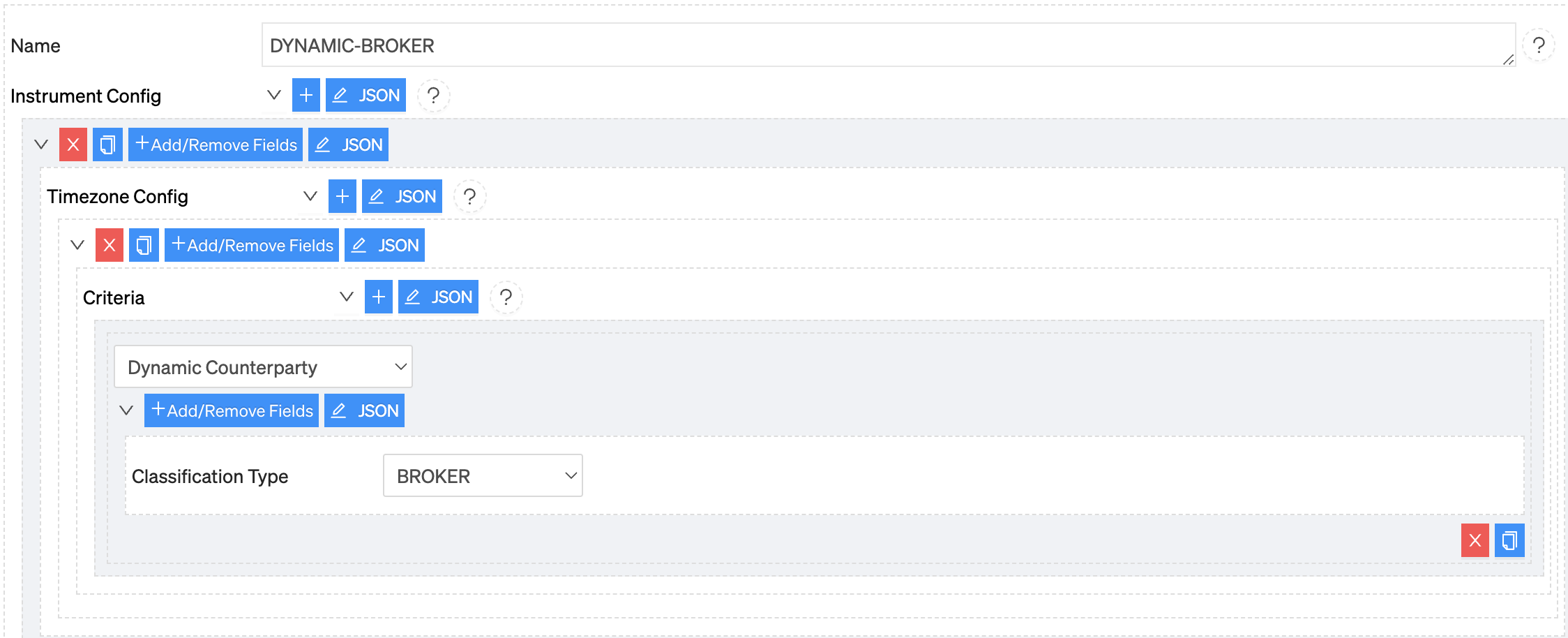Delete the Instrument Config item with red X
This screenshot has width=1568, height=638.
[x=73, y=144]
